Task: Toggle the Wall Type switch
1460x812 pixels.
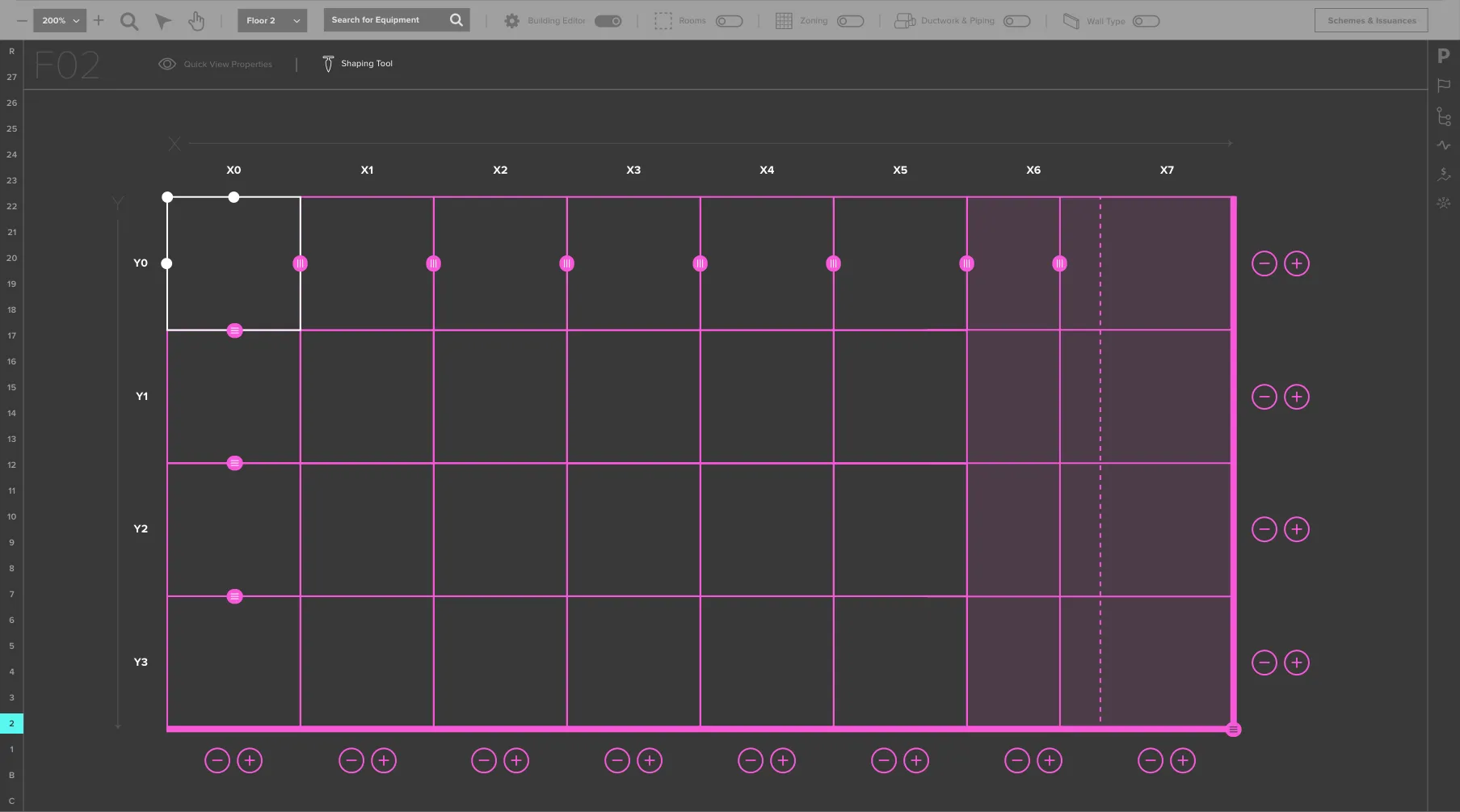Action: (1146, 21)
